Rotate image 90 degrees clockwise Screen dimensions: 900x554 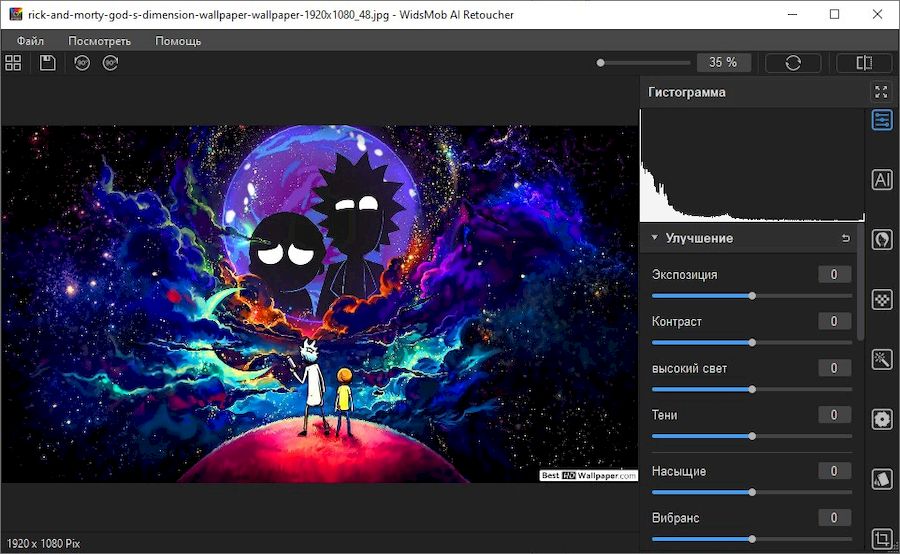point(110,63)
